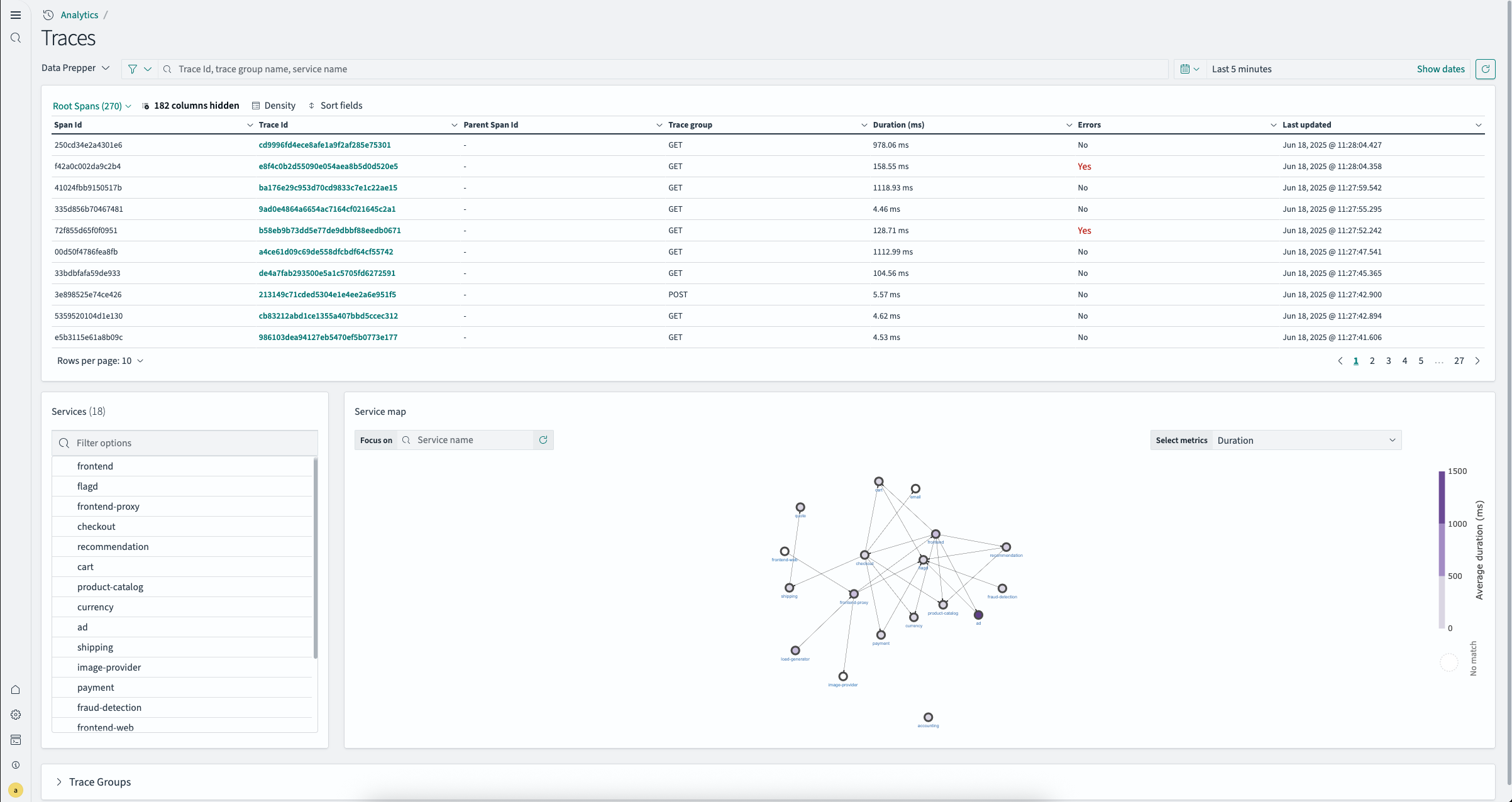This screenshot has width=1512, height=802.
Task: Select checkout in the Services list
Action: click(96, 527)
